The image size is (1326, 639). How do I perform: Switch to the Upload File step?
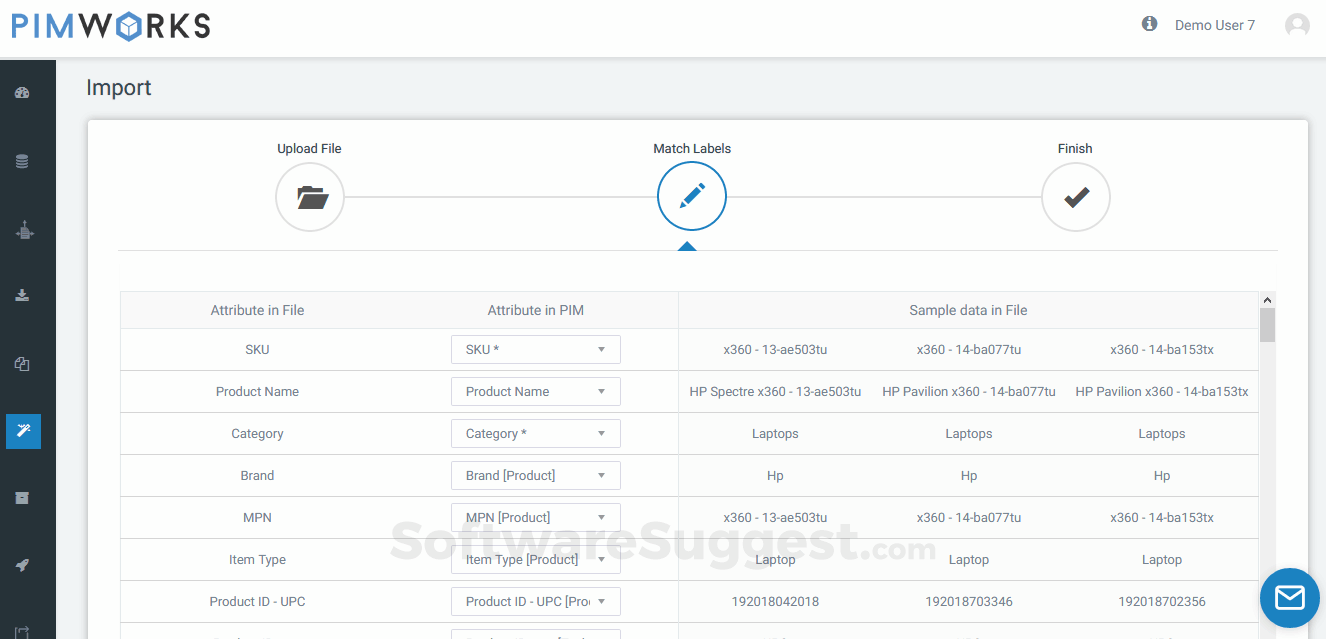pyautogui.click(x=309, y=197)
